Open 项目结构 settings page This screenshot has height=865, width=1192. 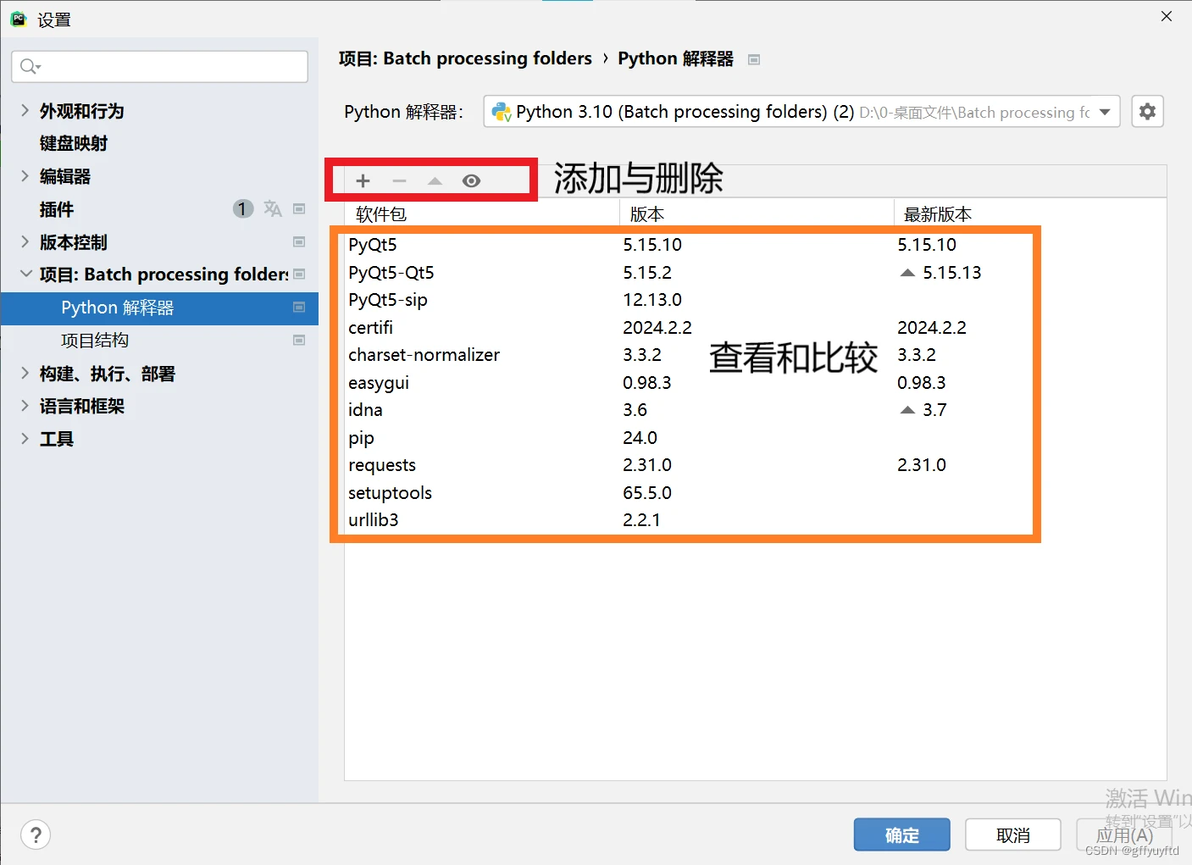[95, 340]
